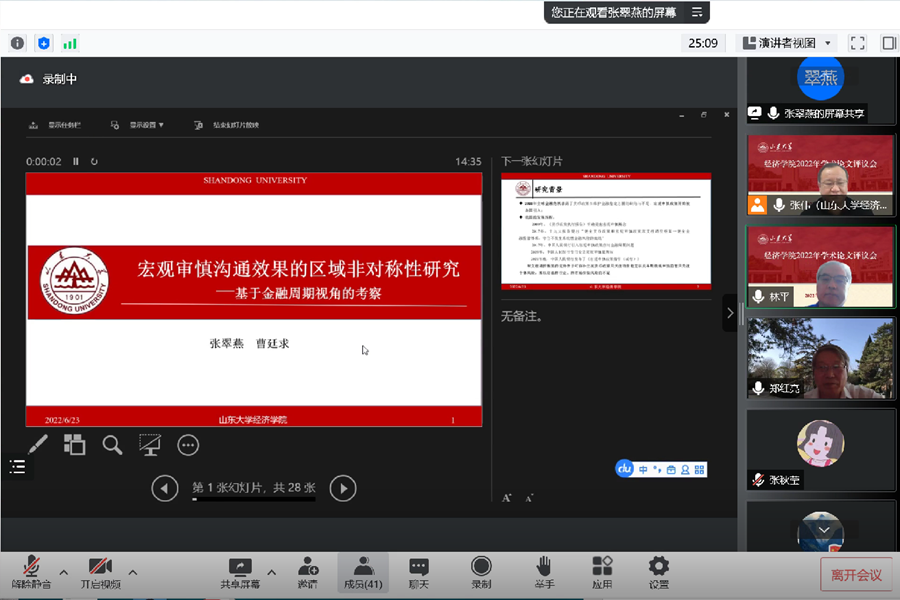
Task: Turn on the camera (开启视频)
Action: 100,573
